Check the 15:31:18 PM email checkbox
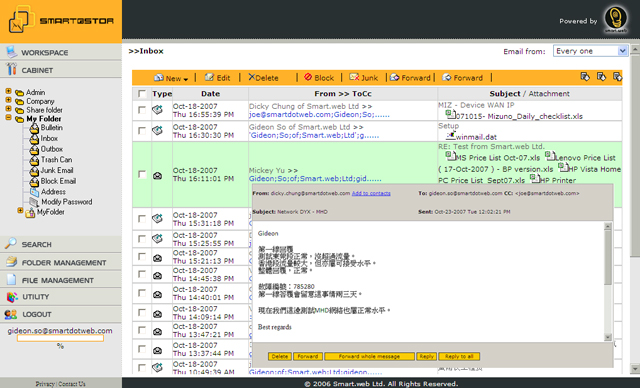Screen dimensions: 640x388 pyautogui.click(x=142, y=219)
